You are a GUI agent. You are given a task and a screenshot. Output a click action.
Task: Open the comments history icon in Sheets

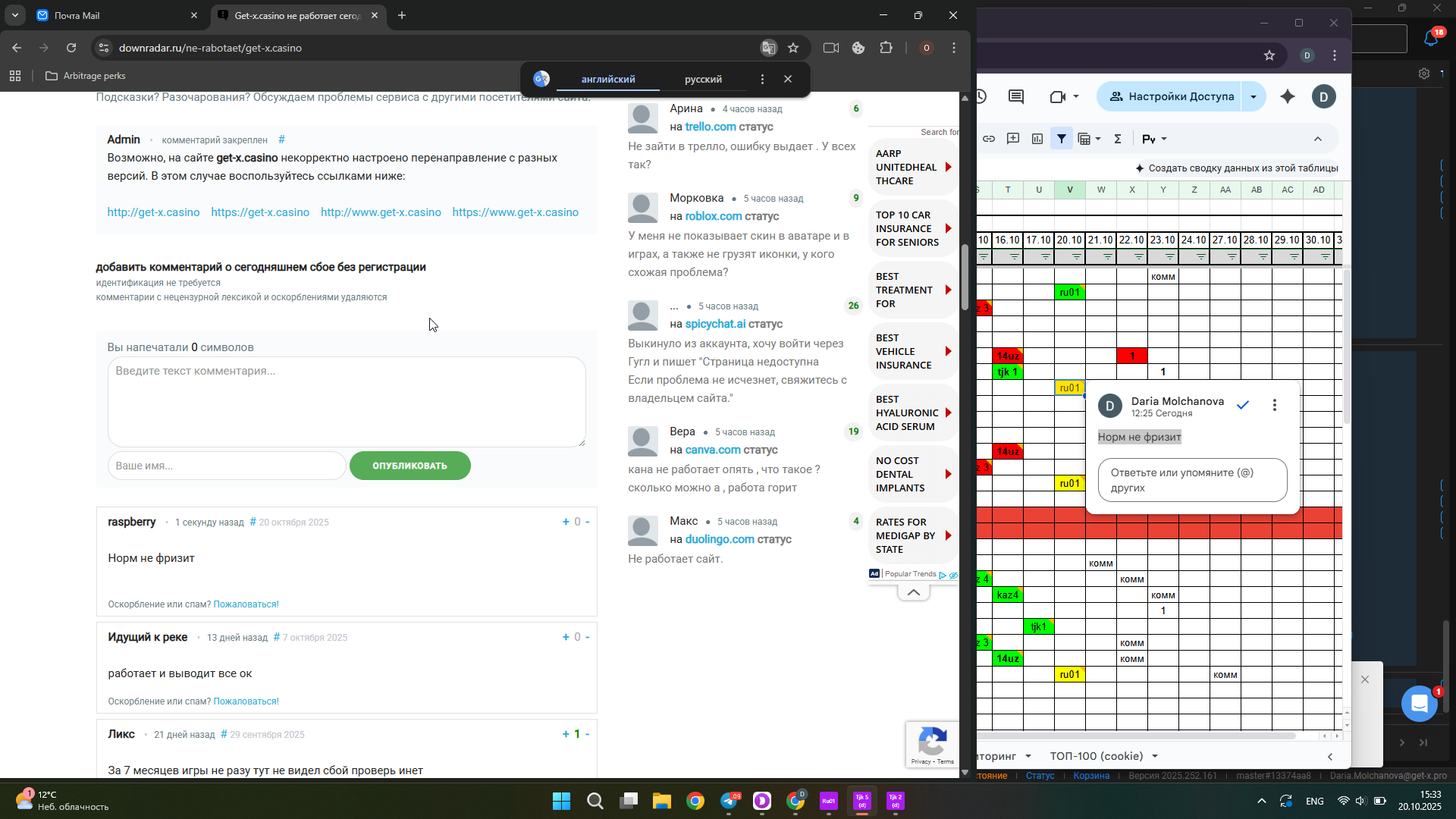click(1016, 96)
